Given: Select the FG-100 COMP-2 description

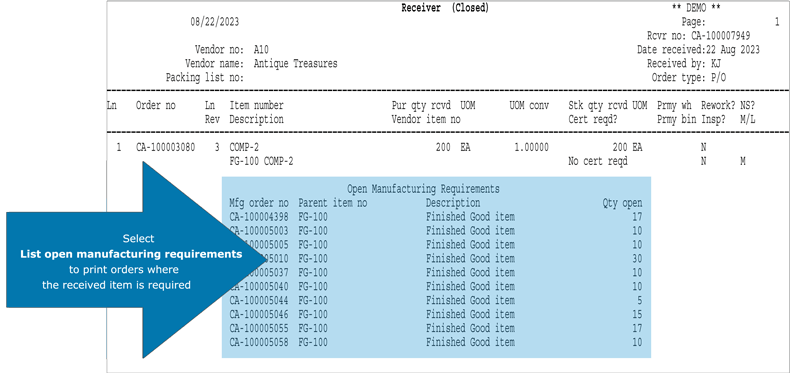Looking at the screenshot, I should [261, 161].
